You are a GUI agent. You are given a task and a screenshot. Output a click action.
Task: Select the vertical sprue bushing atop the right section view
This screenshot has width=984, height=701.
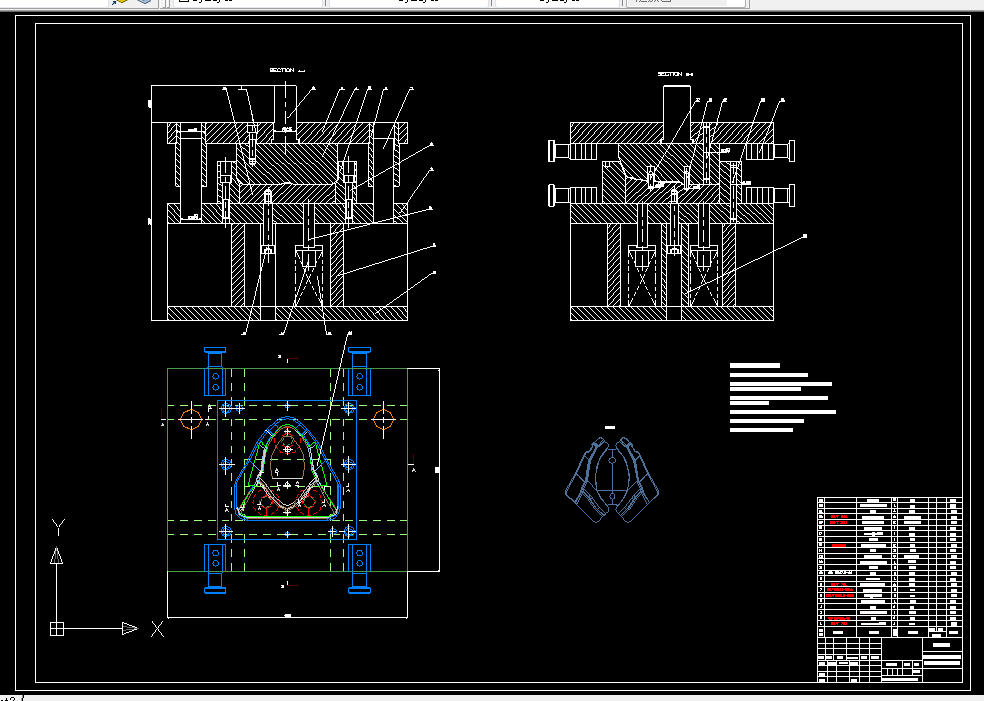676,113
